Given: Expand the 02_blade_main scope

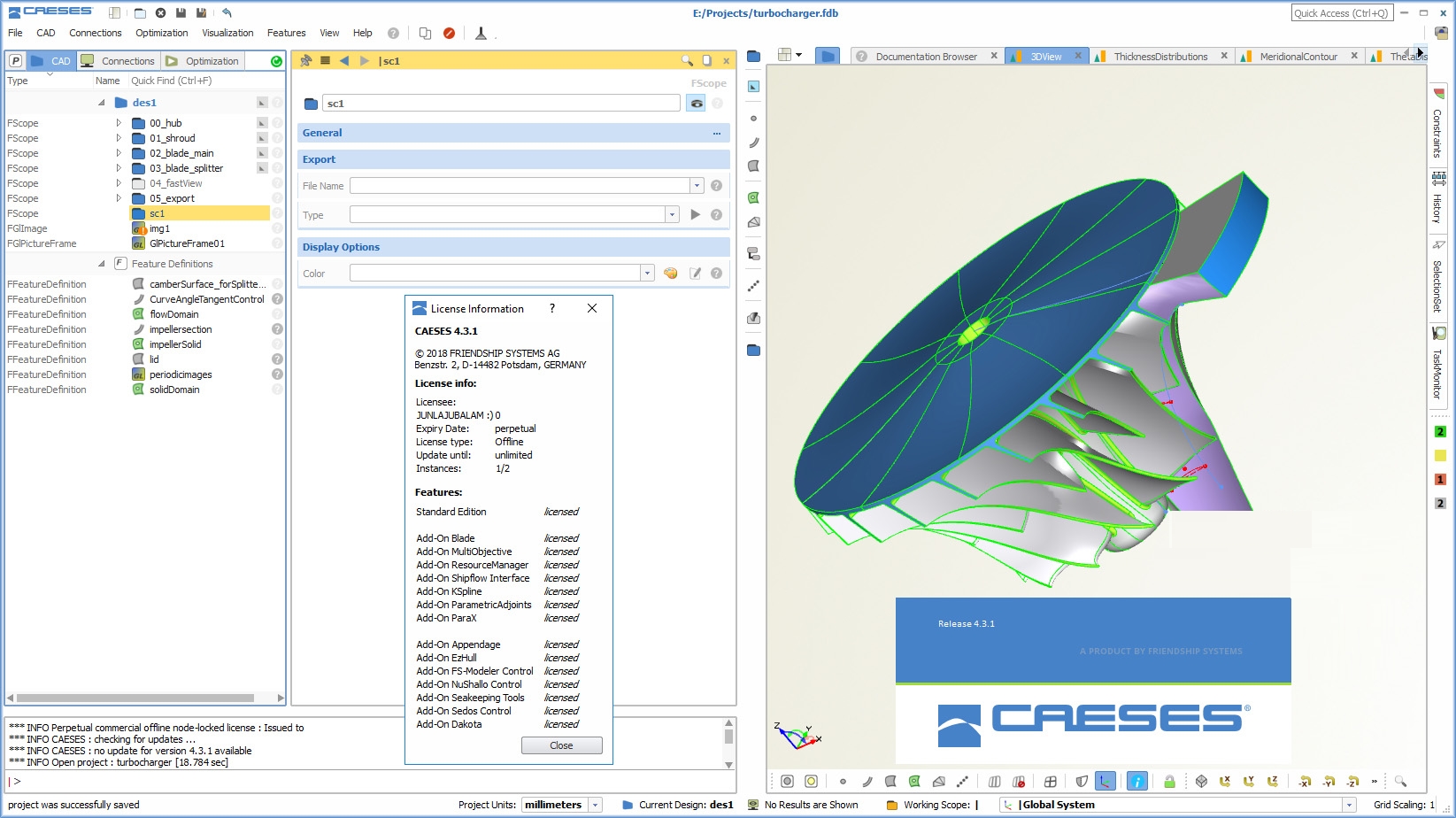Looking at the screenshot, I should tap(119, 153).
